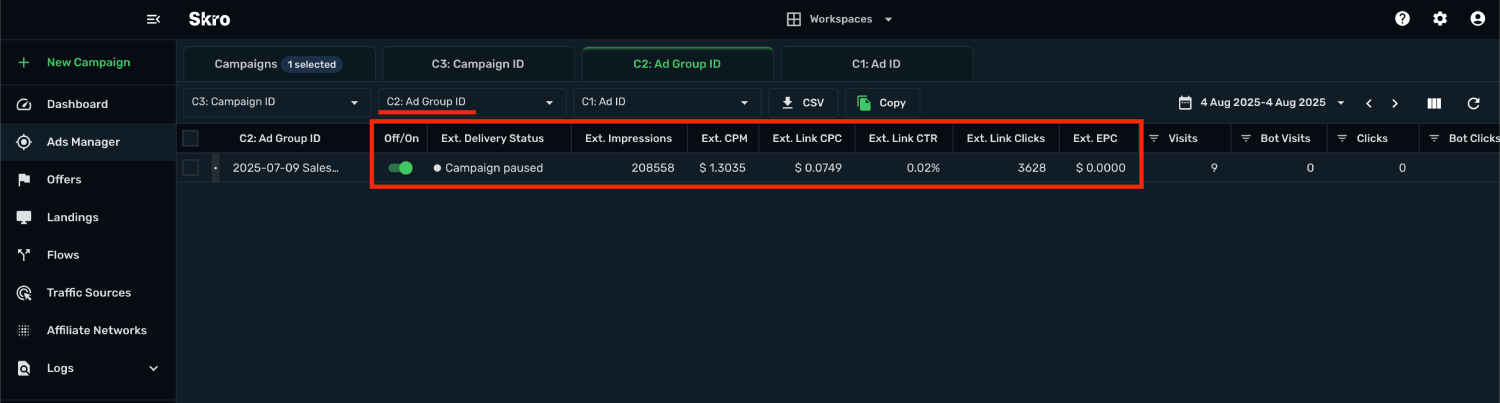Go to next date range arrow
The width and height of the screenshot is (1500, 403).
coord(1395,103)
